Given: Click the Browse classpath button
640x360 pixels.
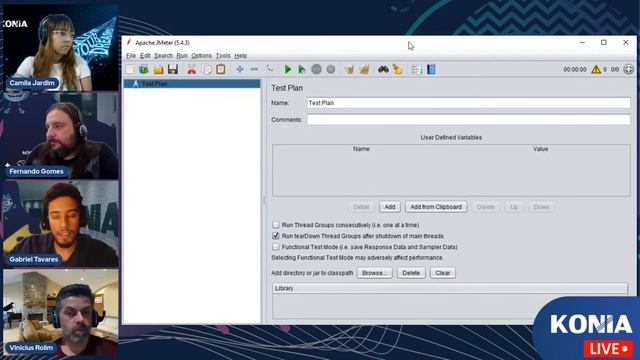Looking at the screenshot, I should 374,273.
